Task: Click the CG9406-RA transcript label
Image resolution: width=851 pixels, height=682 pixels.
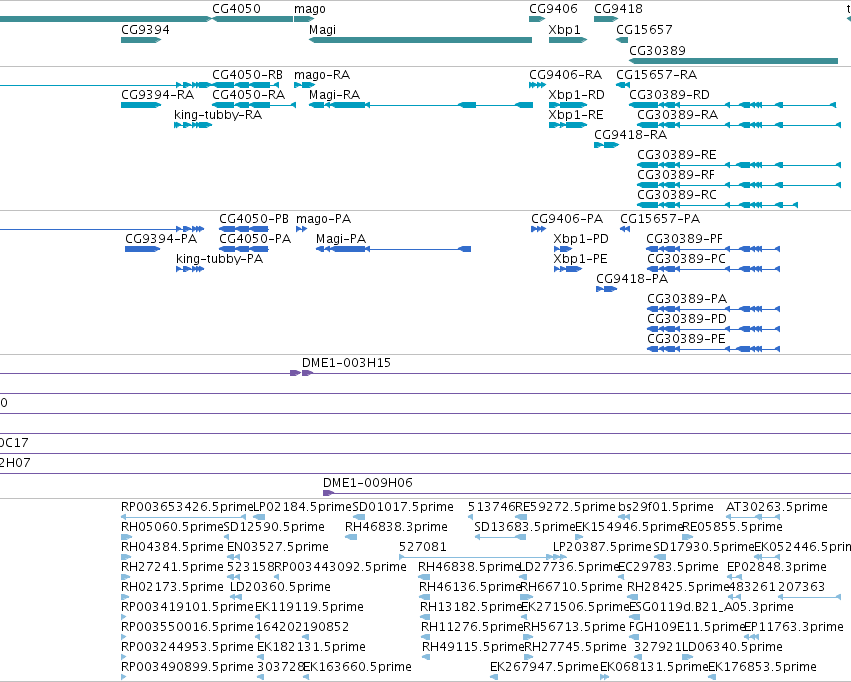Action: coord(566,75)
